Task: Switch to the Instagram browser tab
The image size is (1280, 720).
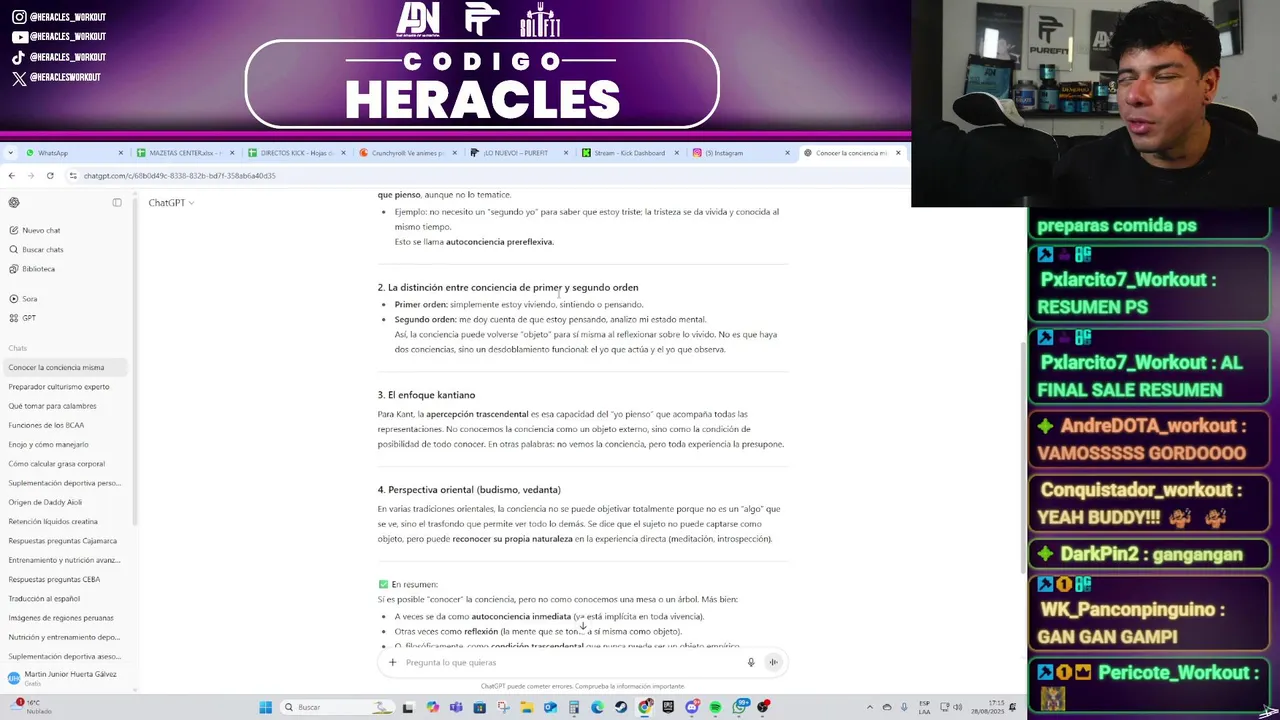Action: point(739,153)
